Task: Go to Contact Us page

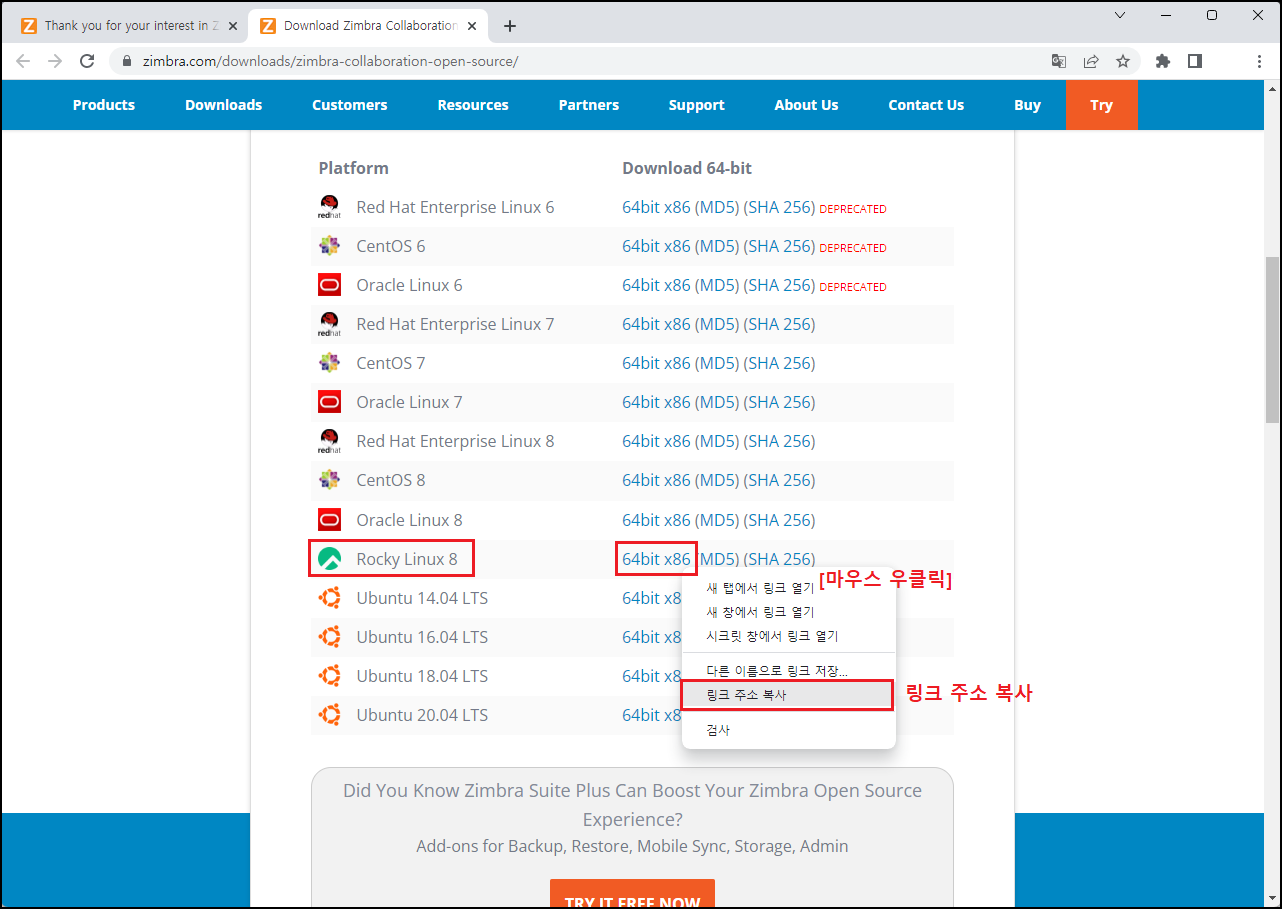Action: coord(926,105)
